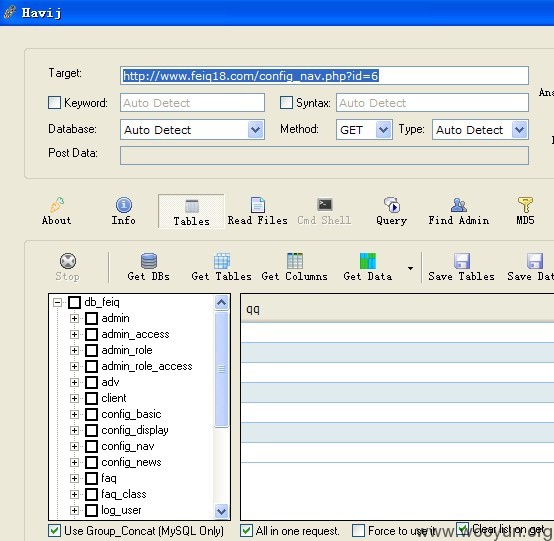Select the adv tree item
This screenshot has width=554, height=541.
click(110, 382)
